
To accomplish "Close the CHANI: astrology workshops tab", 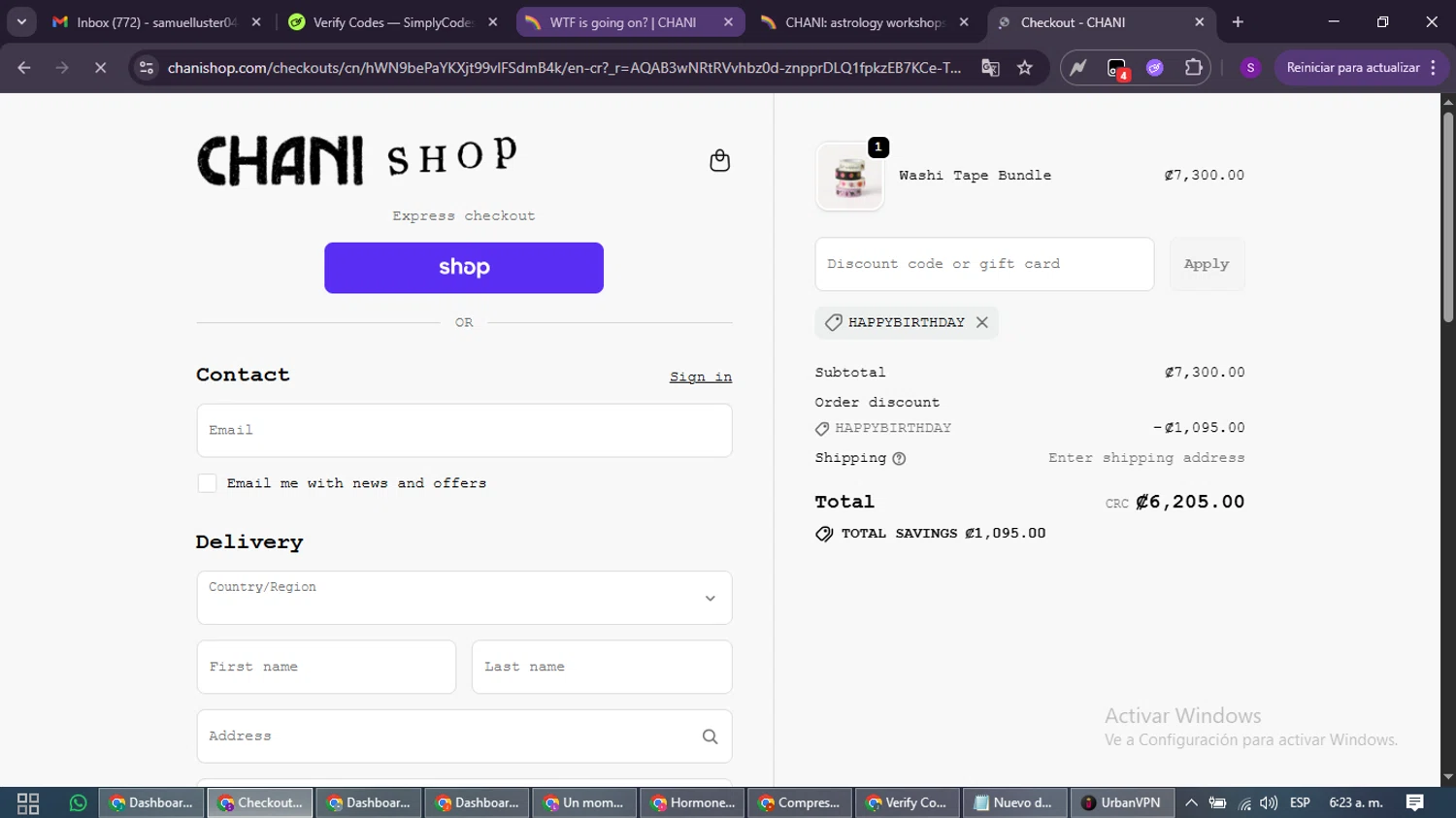I will point(964,22).
